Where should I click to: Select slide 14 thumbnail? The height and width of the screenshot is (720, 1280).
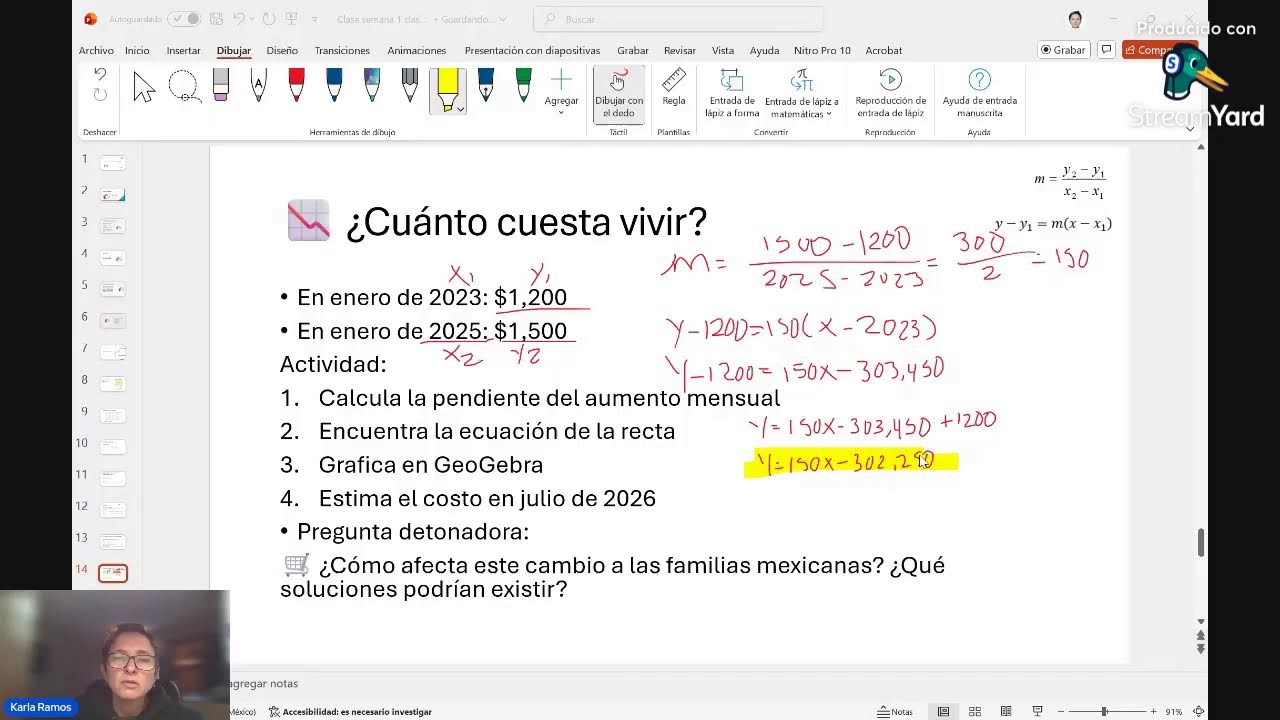pos(113,573)
